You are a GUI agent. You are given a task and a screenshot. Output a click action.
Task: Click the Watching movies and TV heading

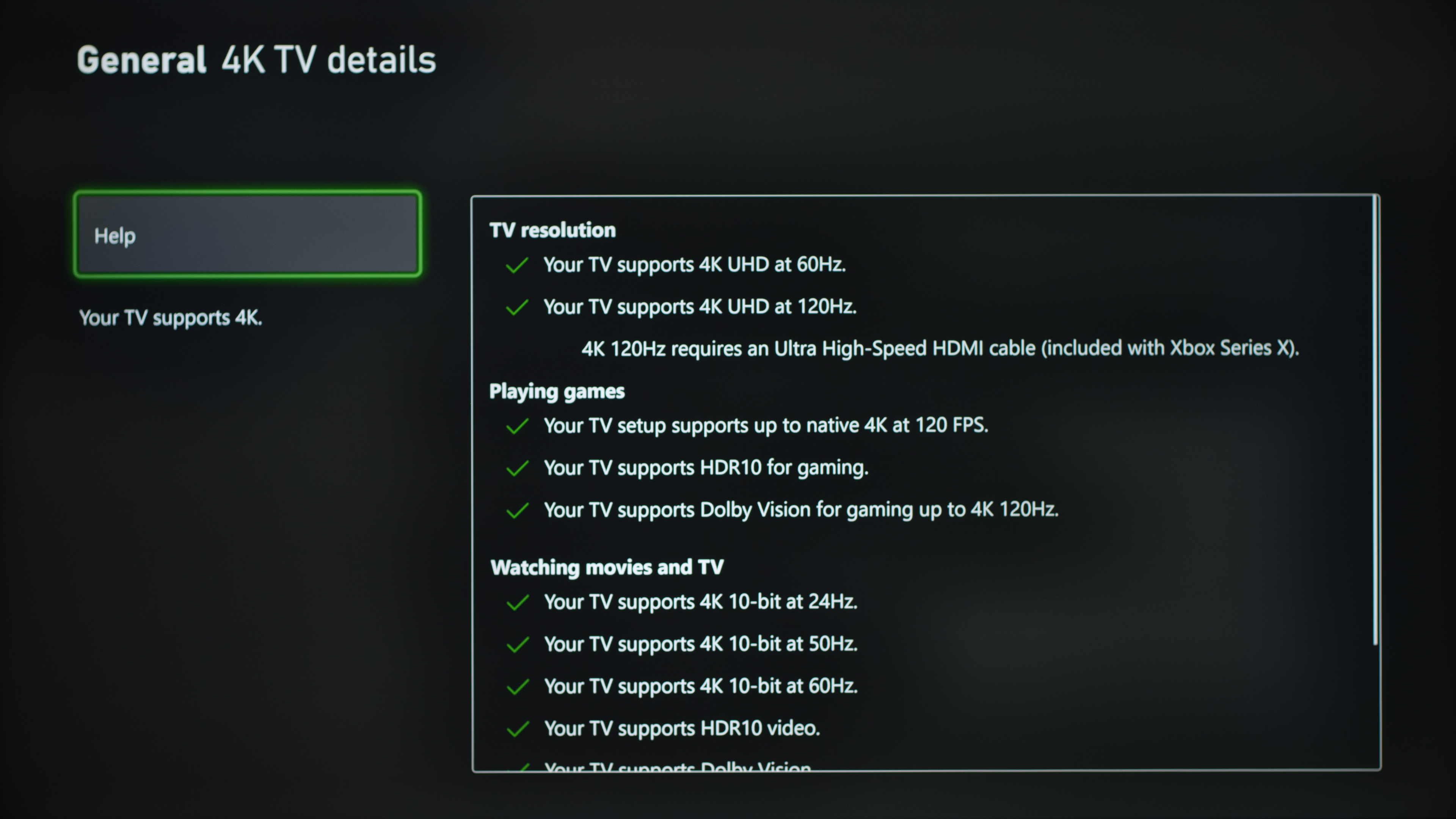[607, 567]
